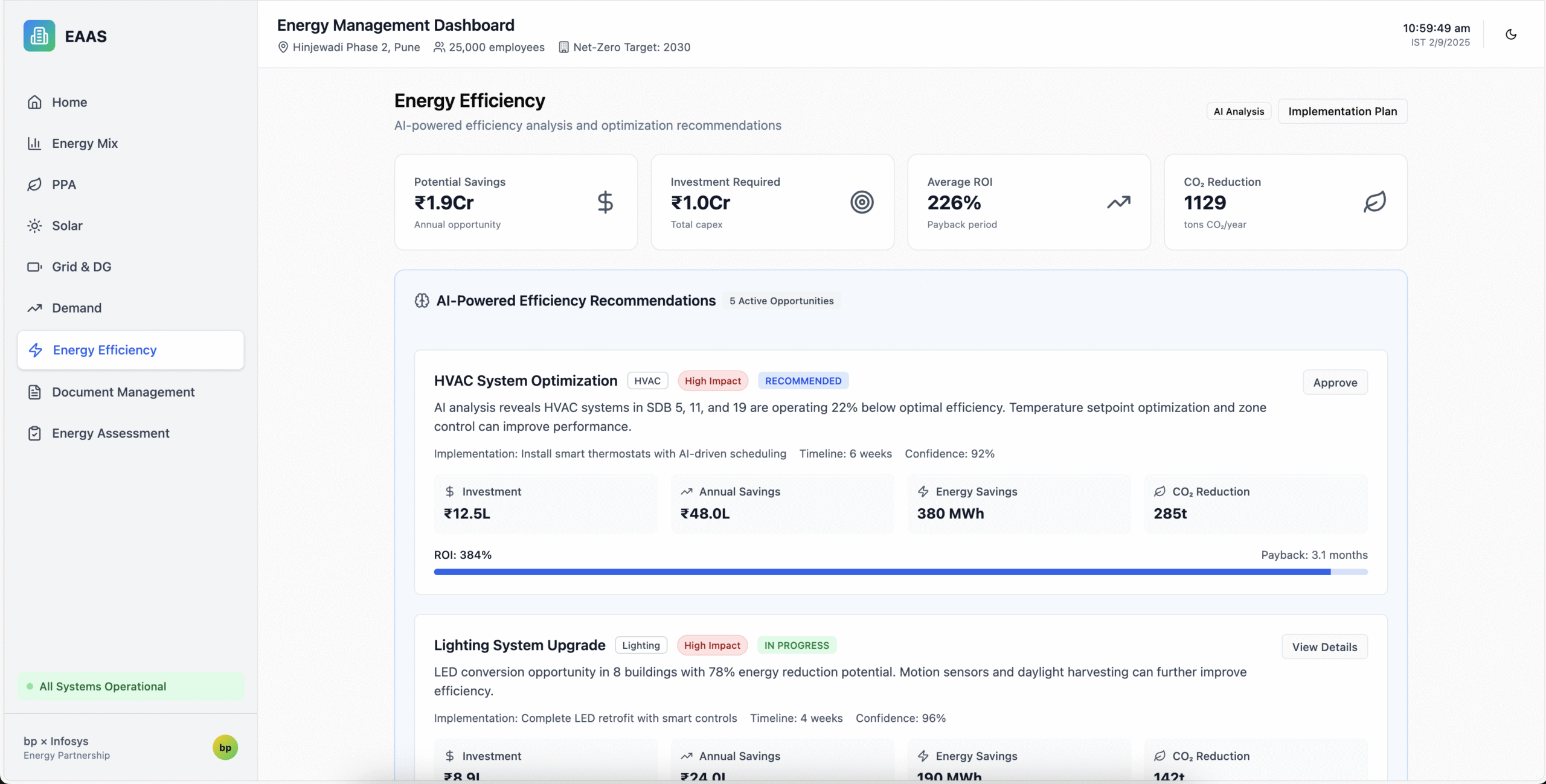Viewport: 1546px width, 784px height.
Task: Click the bp avatar badge
Action: 225,747
